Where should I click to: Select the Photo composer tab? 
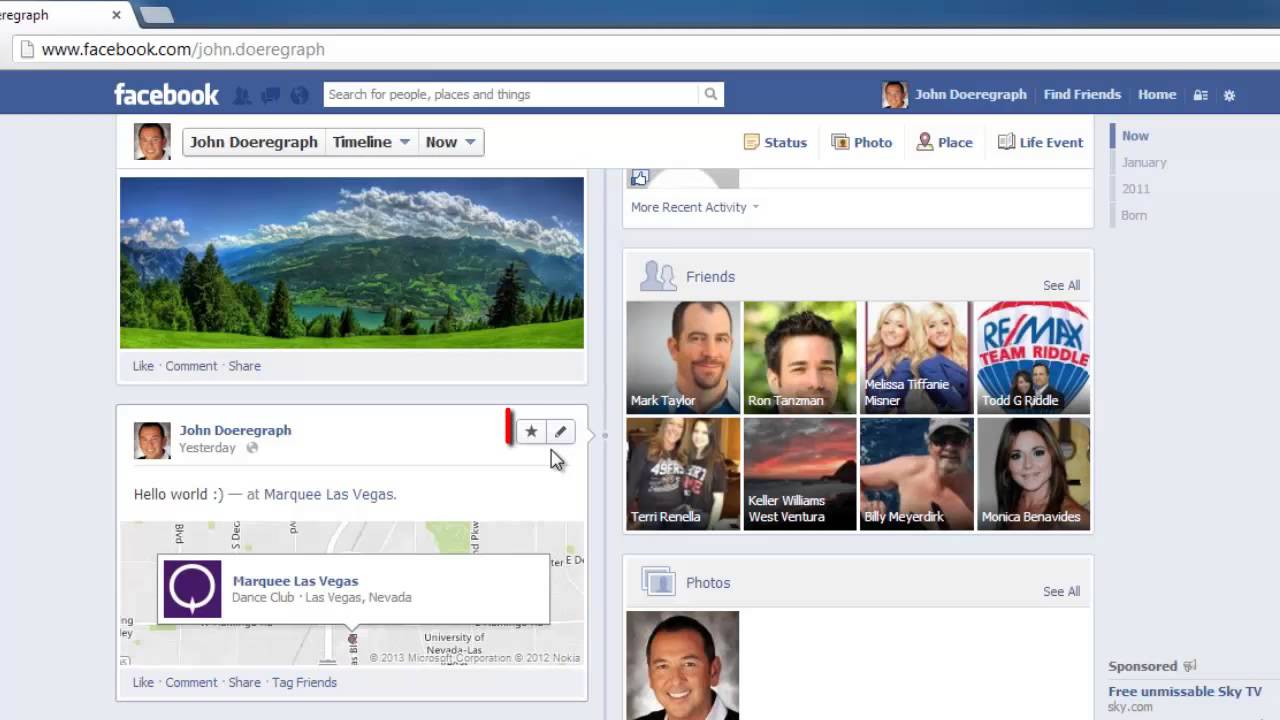(x=862, y=142)
